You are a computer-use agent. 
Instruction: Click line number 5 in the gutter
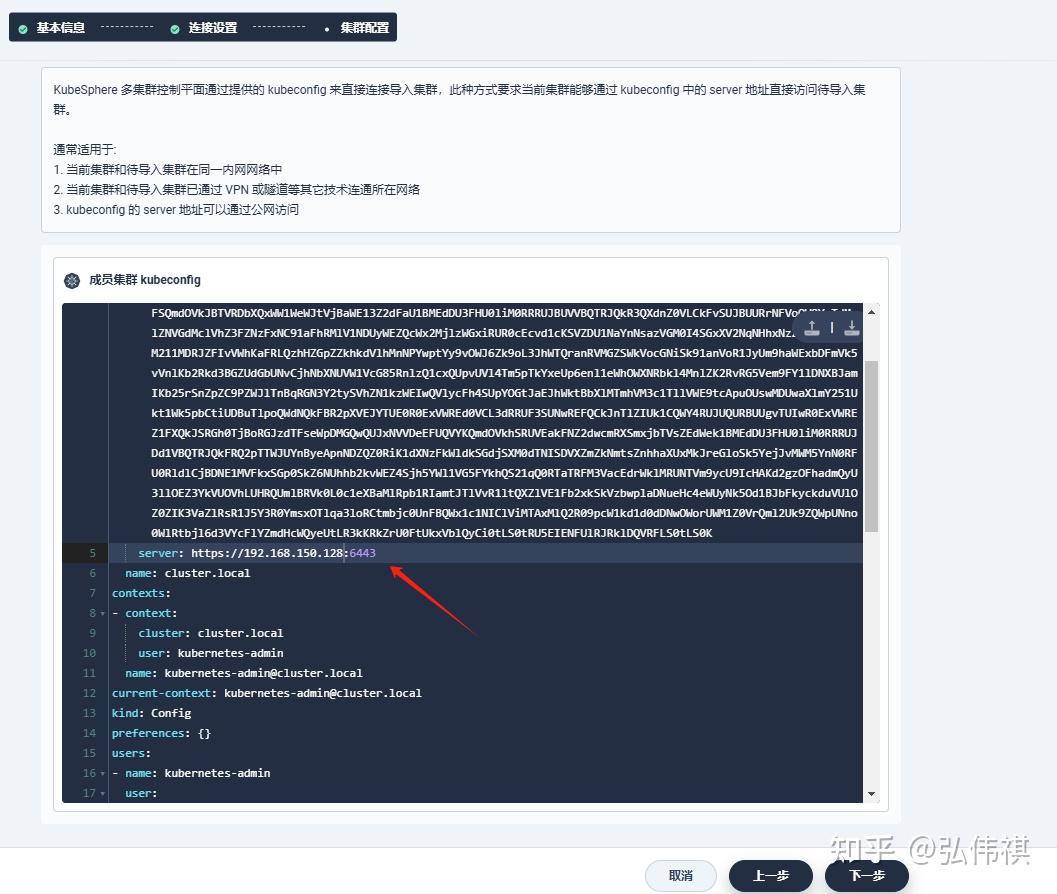coord(92,553)
